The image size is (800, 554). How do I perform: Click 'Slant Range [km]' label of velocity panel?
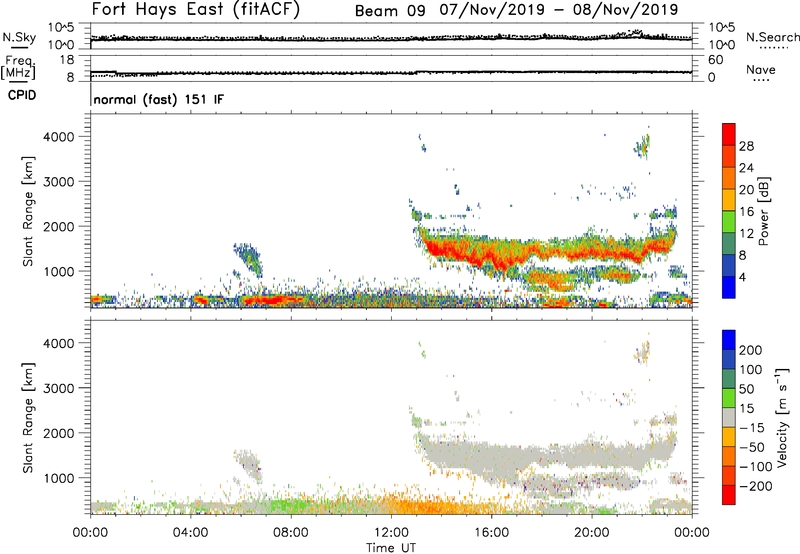pos(28,418)
